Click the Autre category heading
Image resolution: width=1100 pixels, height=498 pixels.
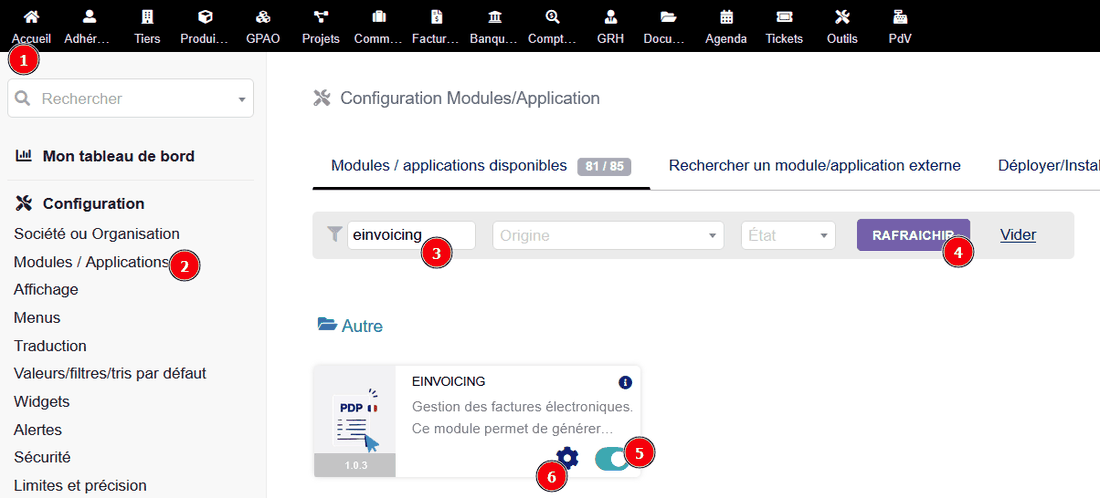[x=362, y=326]
